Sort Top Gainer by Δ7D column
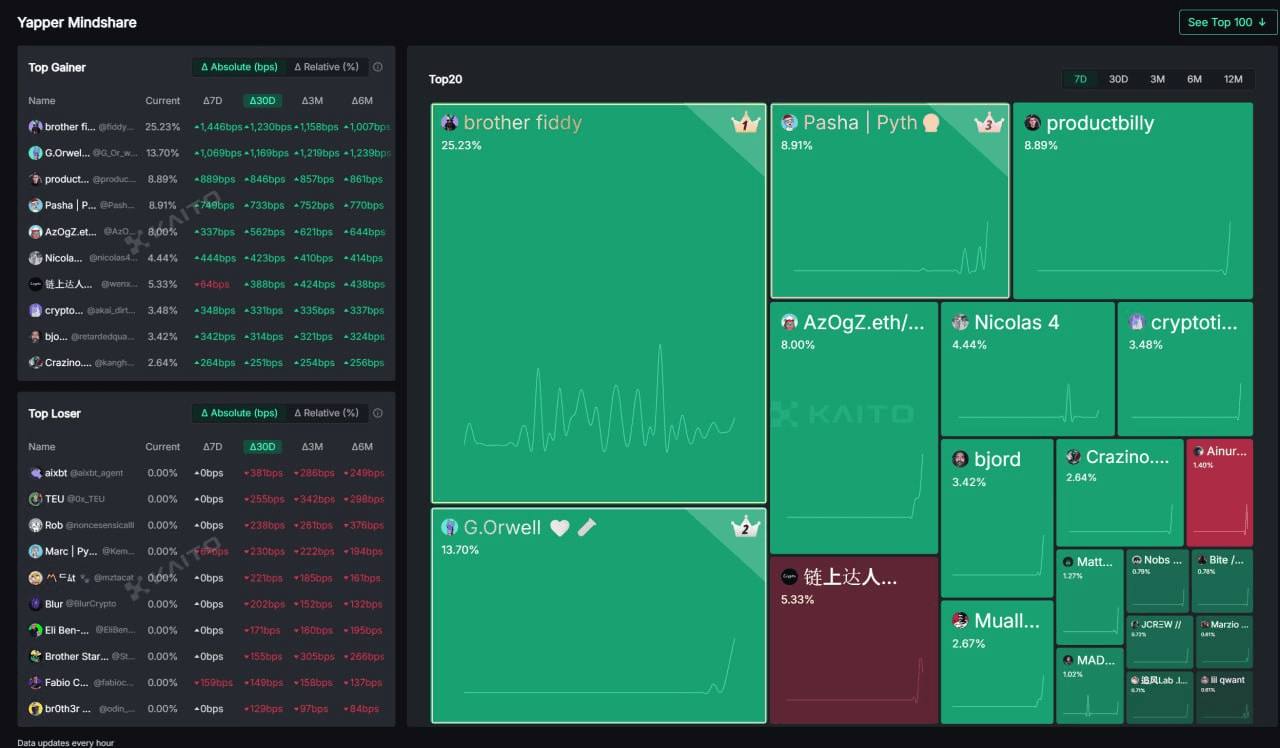The width and height of the screenshot is (1280, 748). 212,101
